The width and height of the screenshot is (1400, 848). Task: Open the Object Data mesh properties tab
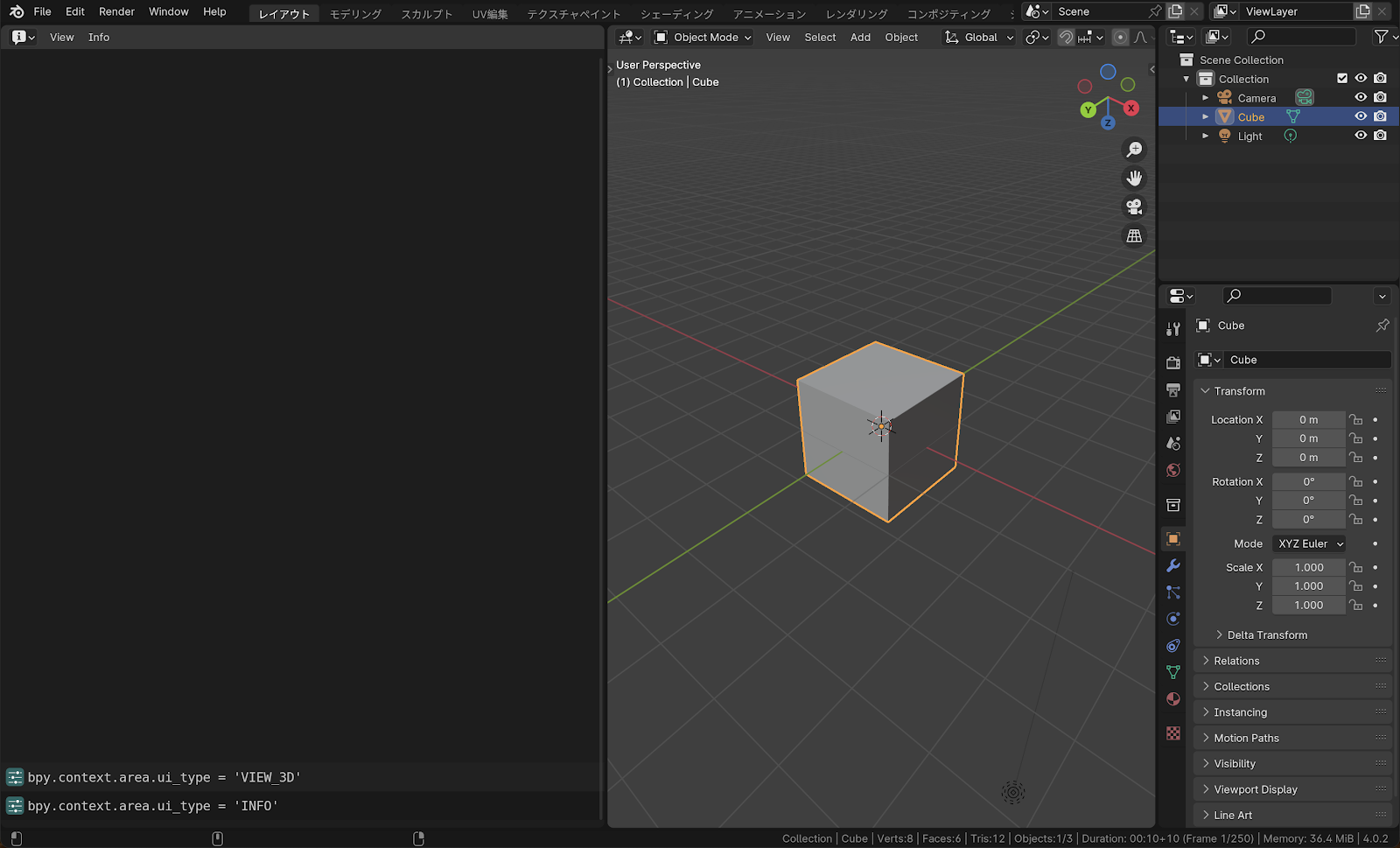pos(1173,672)
